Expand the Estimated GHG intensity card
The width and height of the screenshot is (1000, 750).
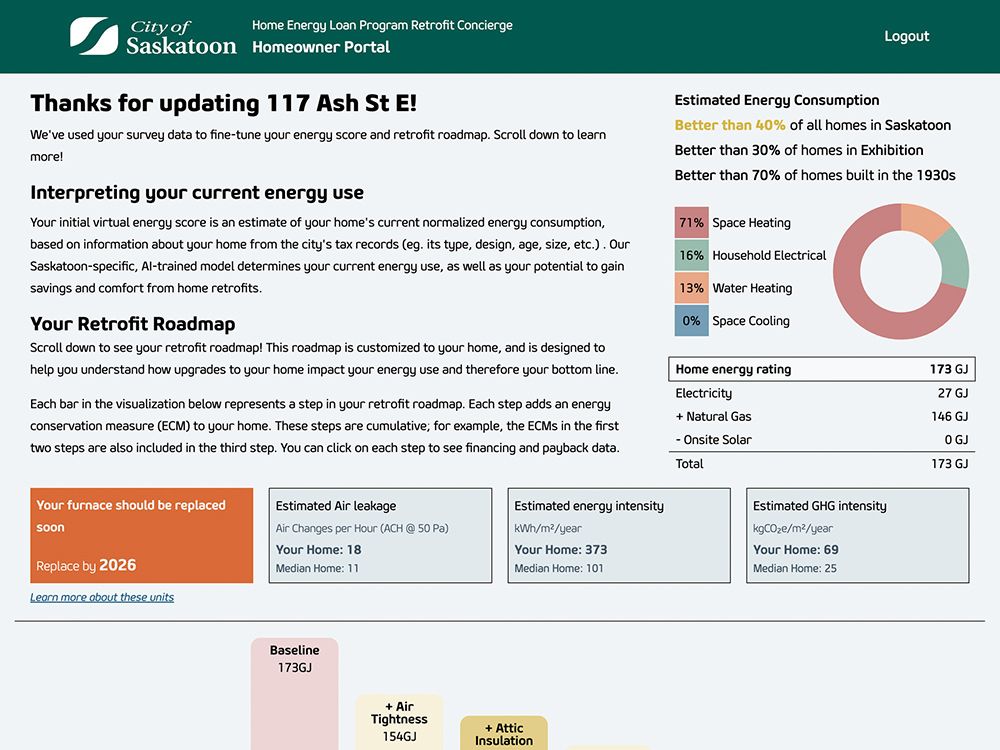(x=857, y=535)
